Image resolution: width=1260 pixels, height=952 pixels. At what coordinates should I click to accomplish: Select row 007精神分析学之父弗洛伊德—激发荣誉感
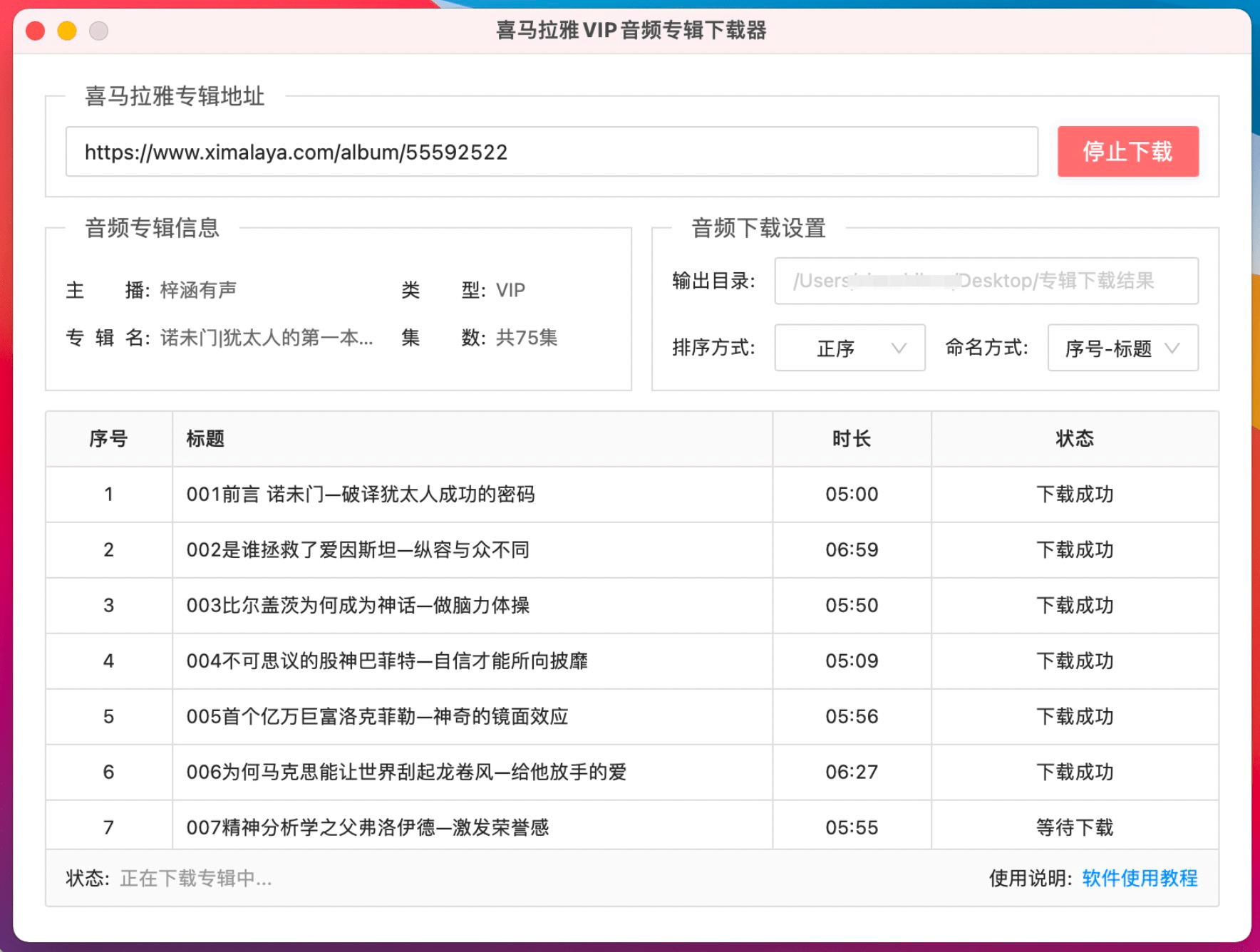[632, 825]
